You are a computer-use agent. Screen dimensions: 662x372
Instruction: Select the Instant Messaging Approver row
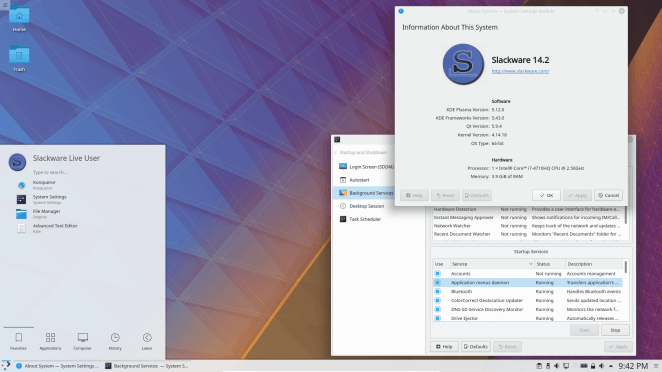click(x=527, y=217)
